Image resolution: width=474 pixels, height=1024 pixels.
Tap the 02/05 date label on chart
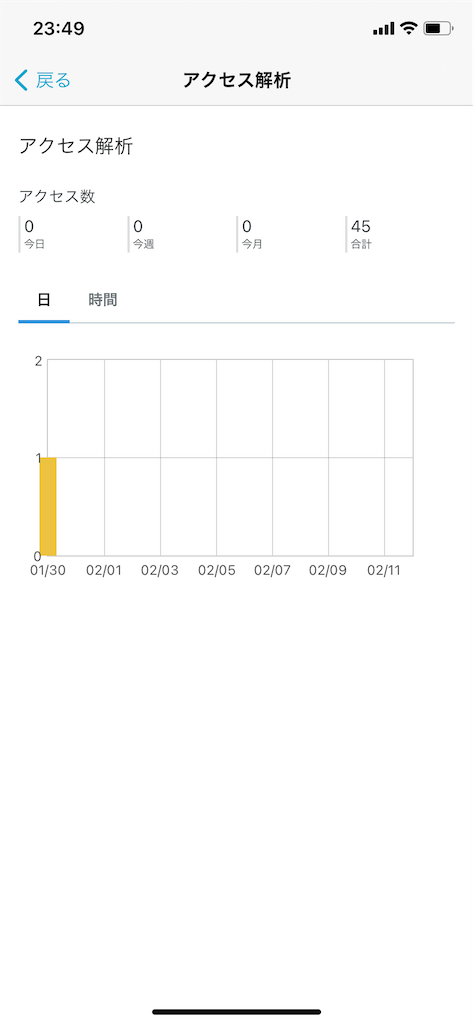216,570
